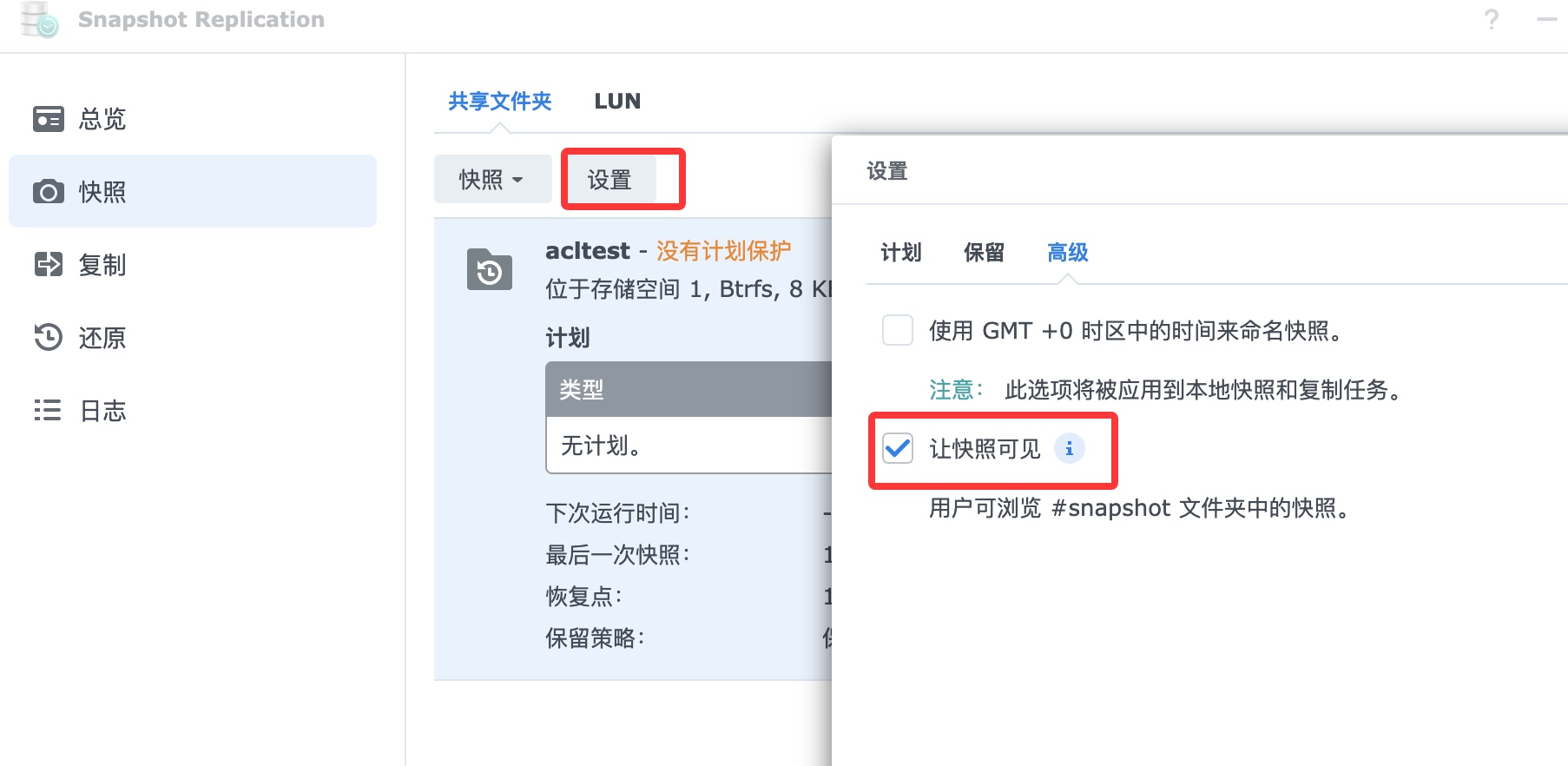Click the Snapshot Replication app icon
The height and width of the screenshot is (766, 1568).
39,19
